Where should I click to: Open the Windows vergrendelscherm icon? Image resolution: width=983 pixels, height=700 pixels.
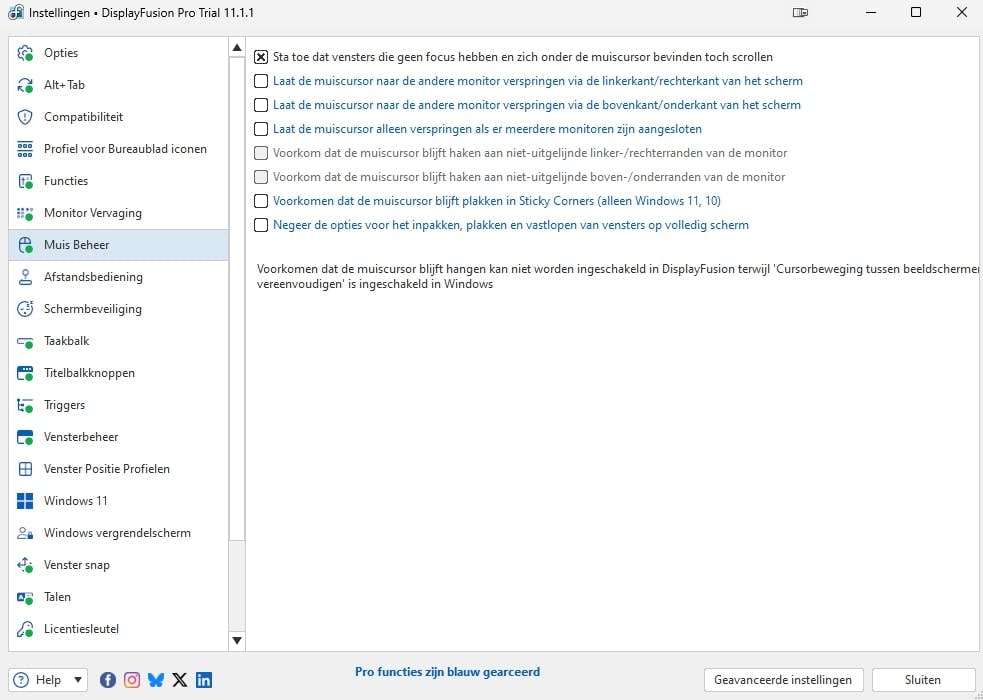click(25, 533)
